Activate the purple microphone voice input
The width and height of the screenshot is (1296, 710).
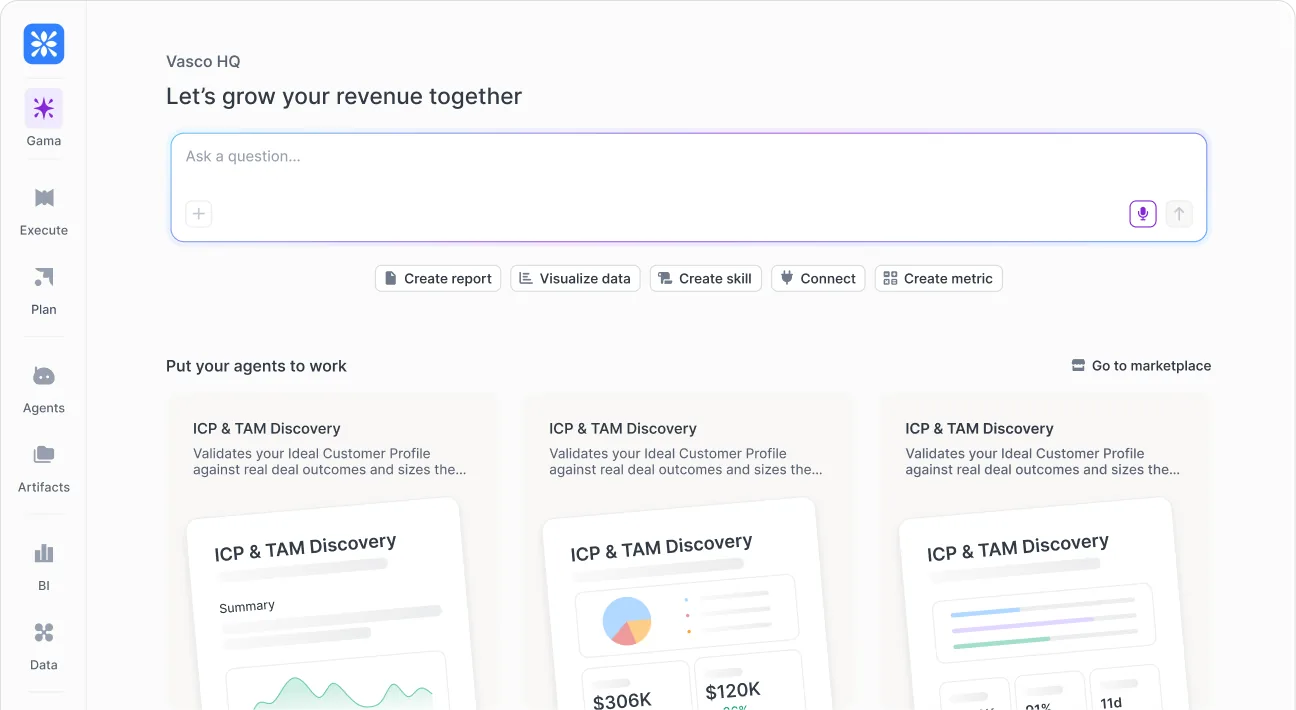click(x=1143, y=214)
